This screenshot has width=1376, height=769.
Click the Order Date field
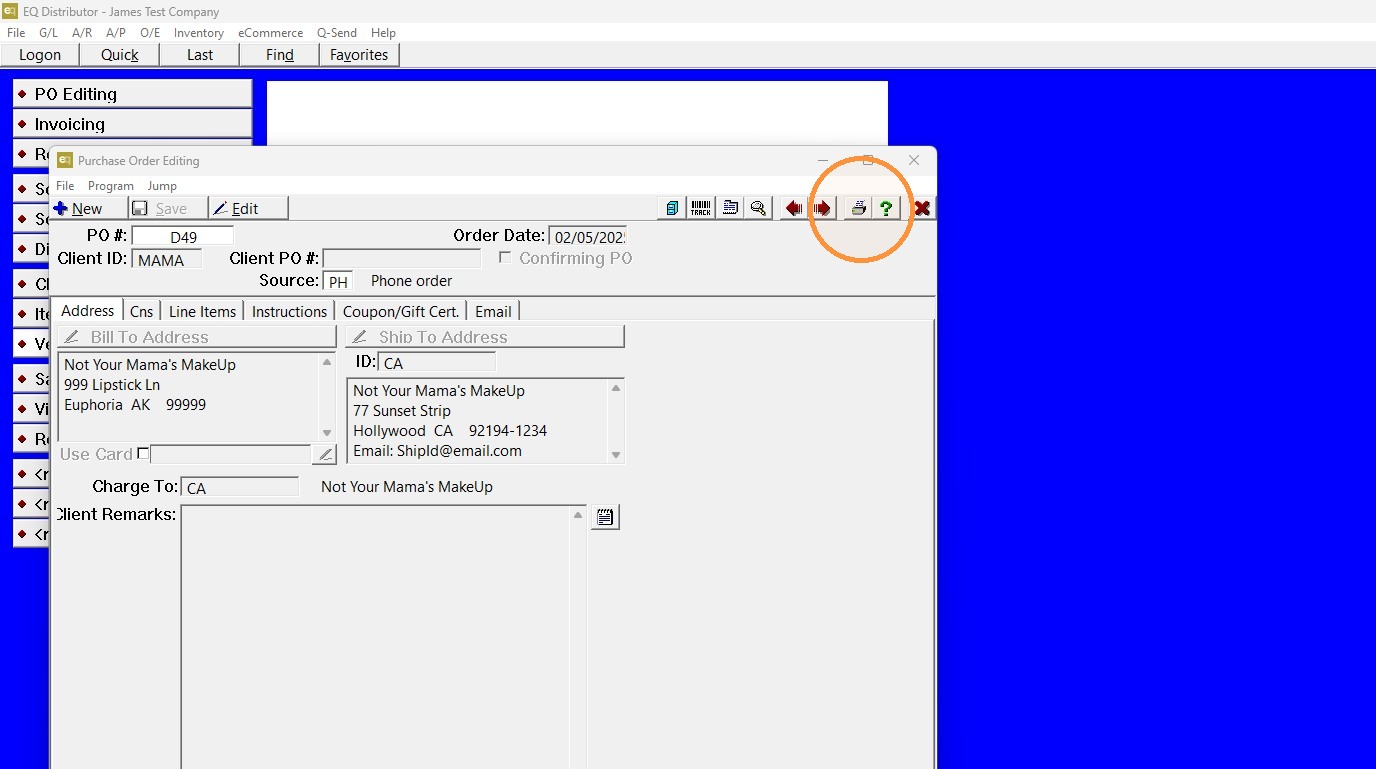[587, 237]
